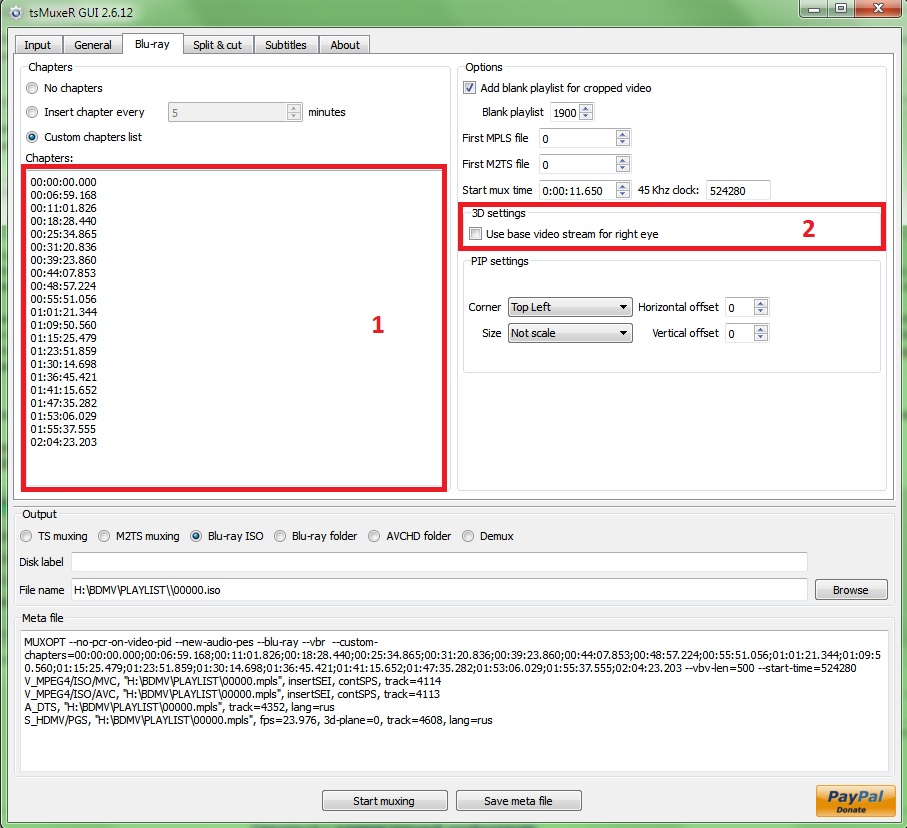This screenshot has width=907, height=828.
Task: Click the Start mux time value field
Action: 577,190
